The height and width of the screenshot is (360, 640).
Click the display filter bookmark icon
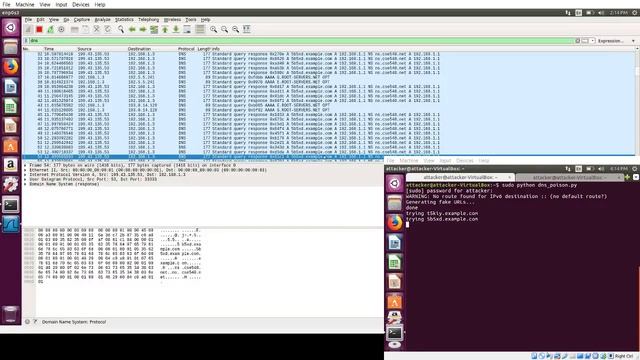pos(26,41)
